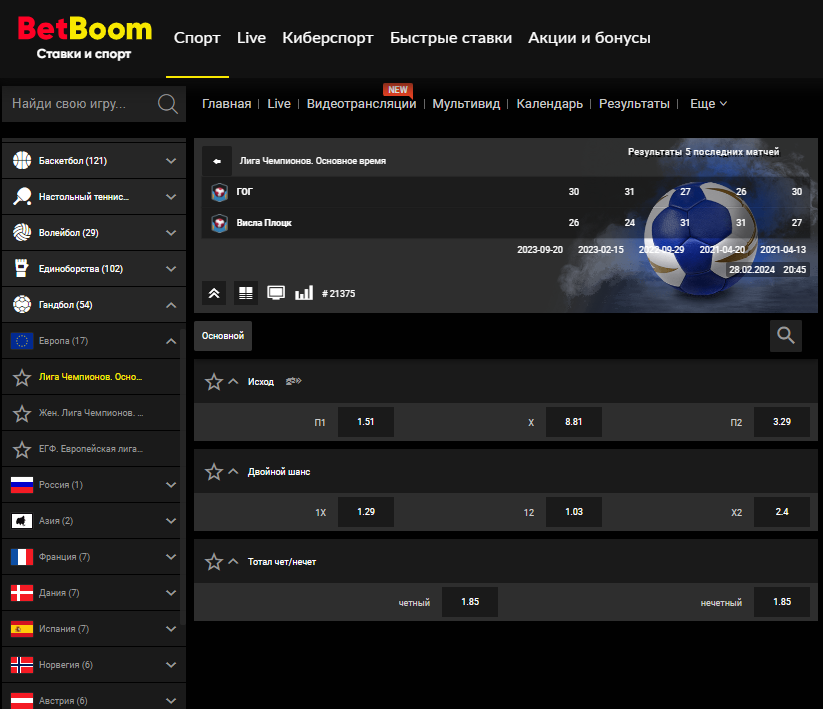Click the Europe flag icon

[22, 341]
